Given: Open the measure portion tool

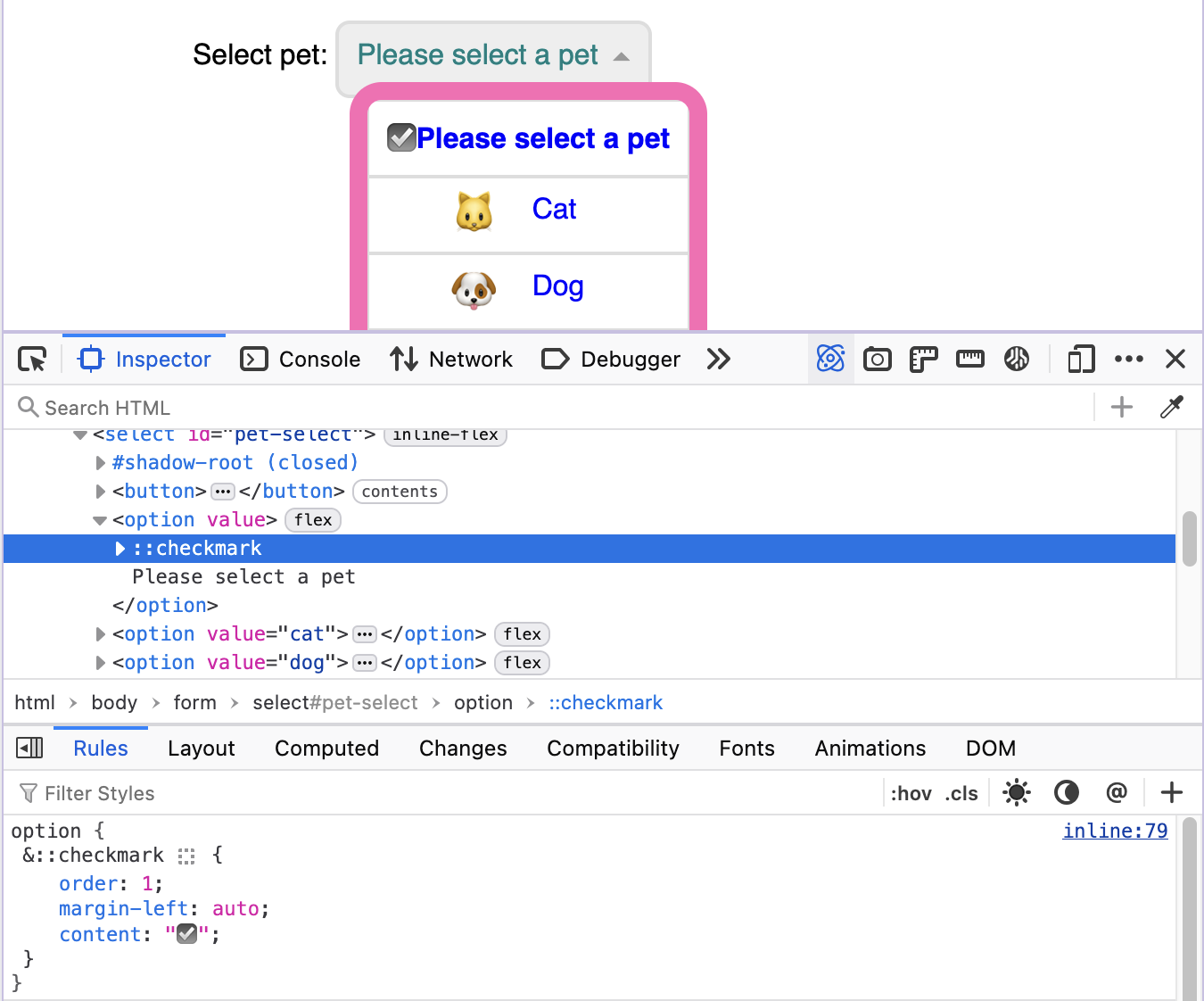Looking at the screenshot, I should point(970,360).
